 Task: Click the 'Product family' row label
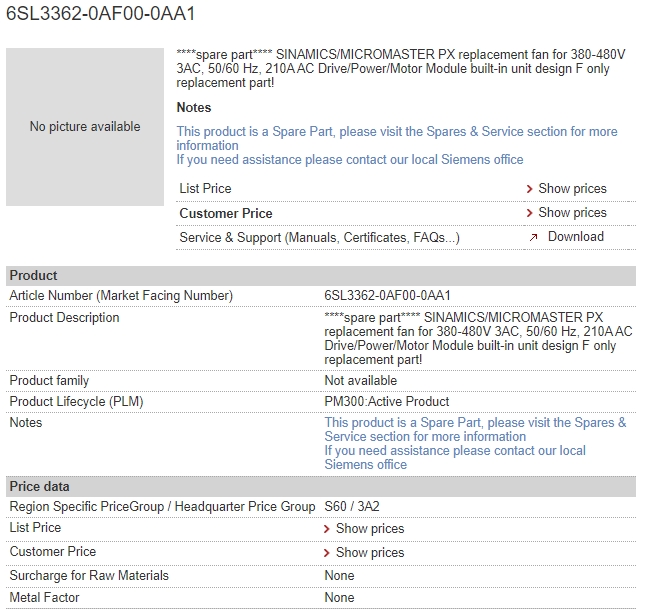(49, 381)
